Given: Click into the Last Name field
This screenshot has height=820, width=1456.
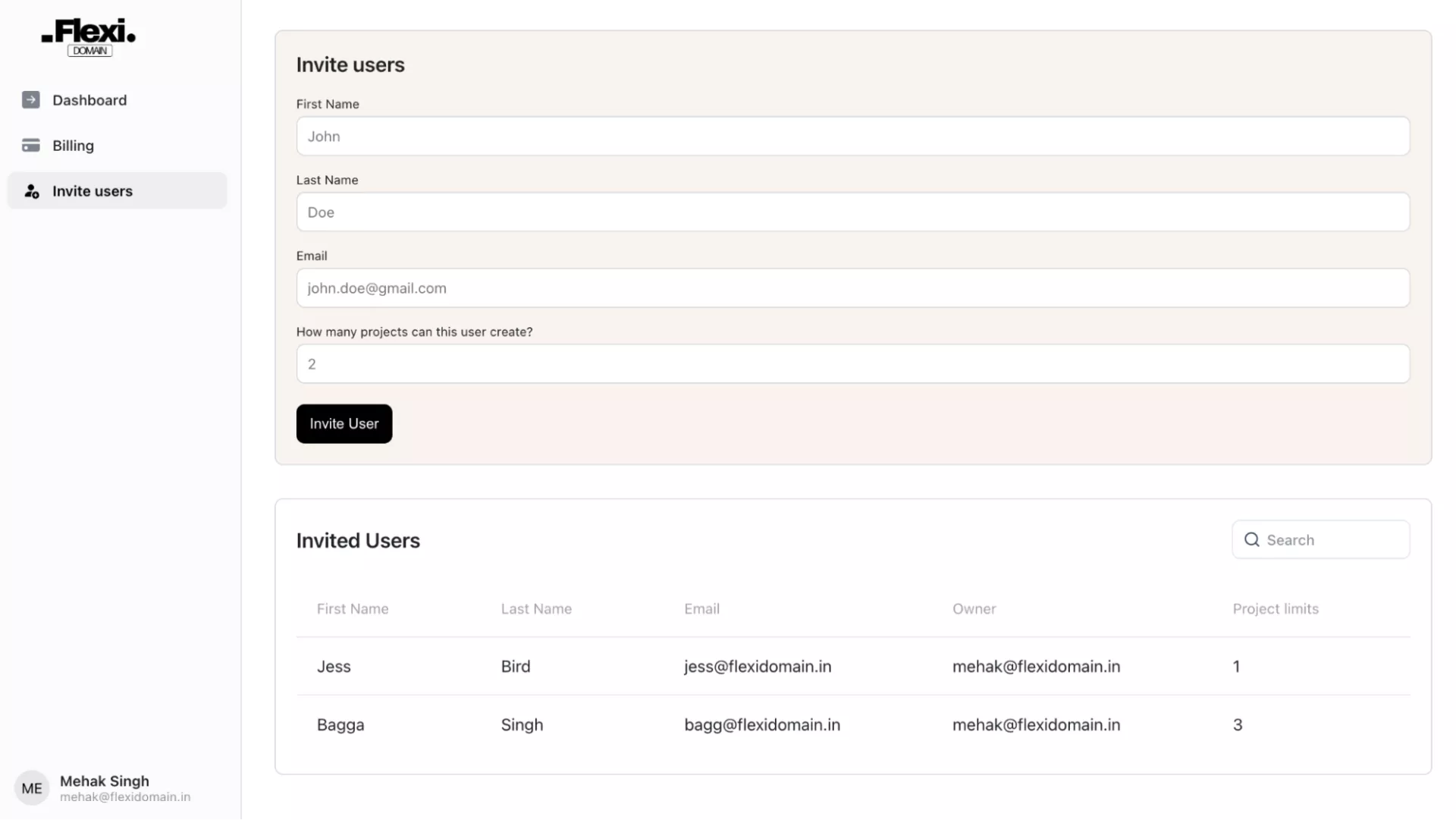Looking at the screenshot, I should pos(852,212).
